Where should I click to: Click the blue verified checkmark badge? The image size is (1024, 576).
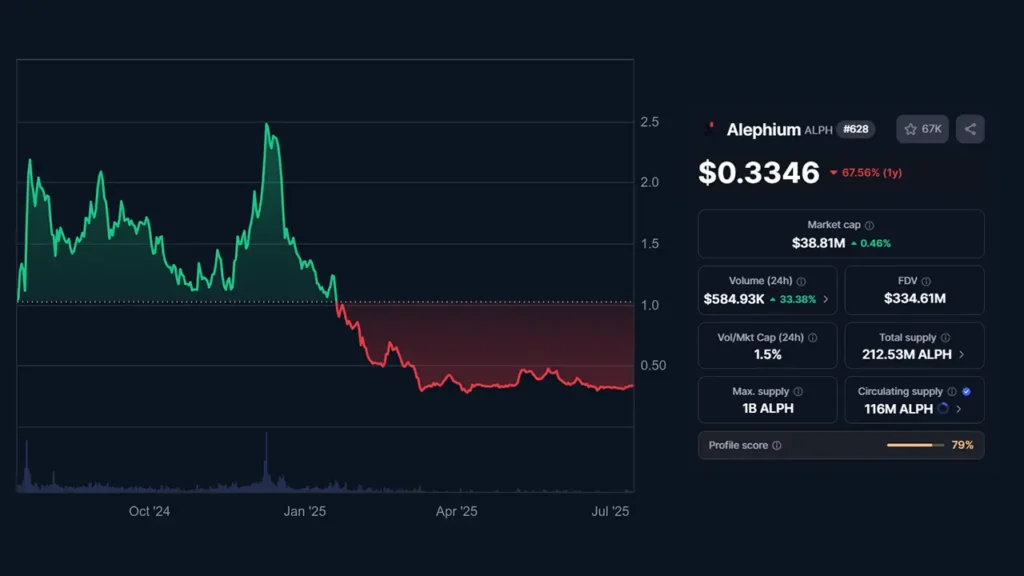pyautogui.click(x=967, y=392)
